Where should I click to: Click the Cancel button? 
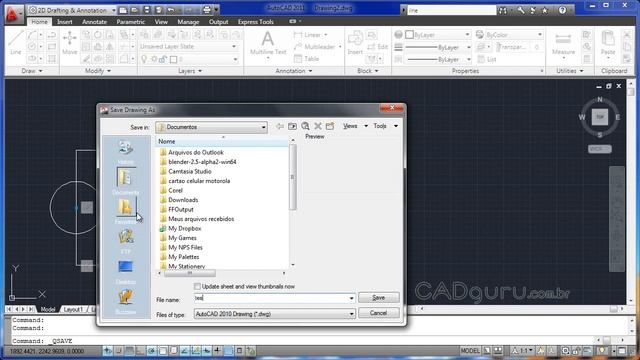click(x=378, y=313)
